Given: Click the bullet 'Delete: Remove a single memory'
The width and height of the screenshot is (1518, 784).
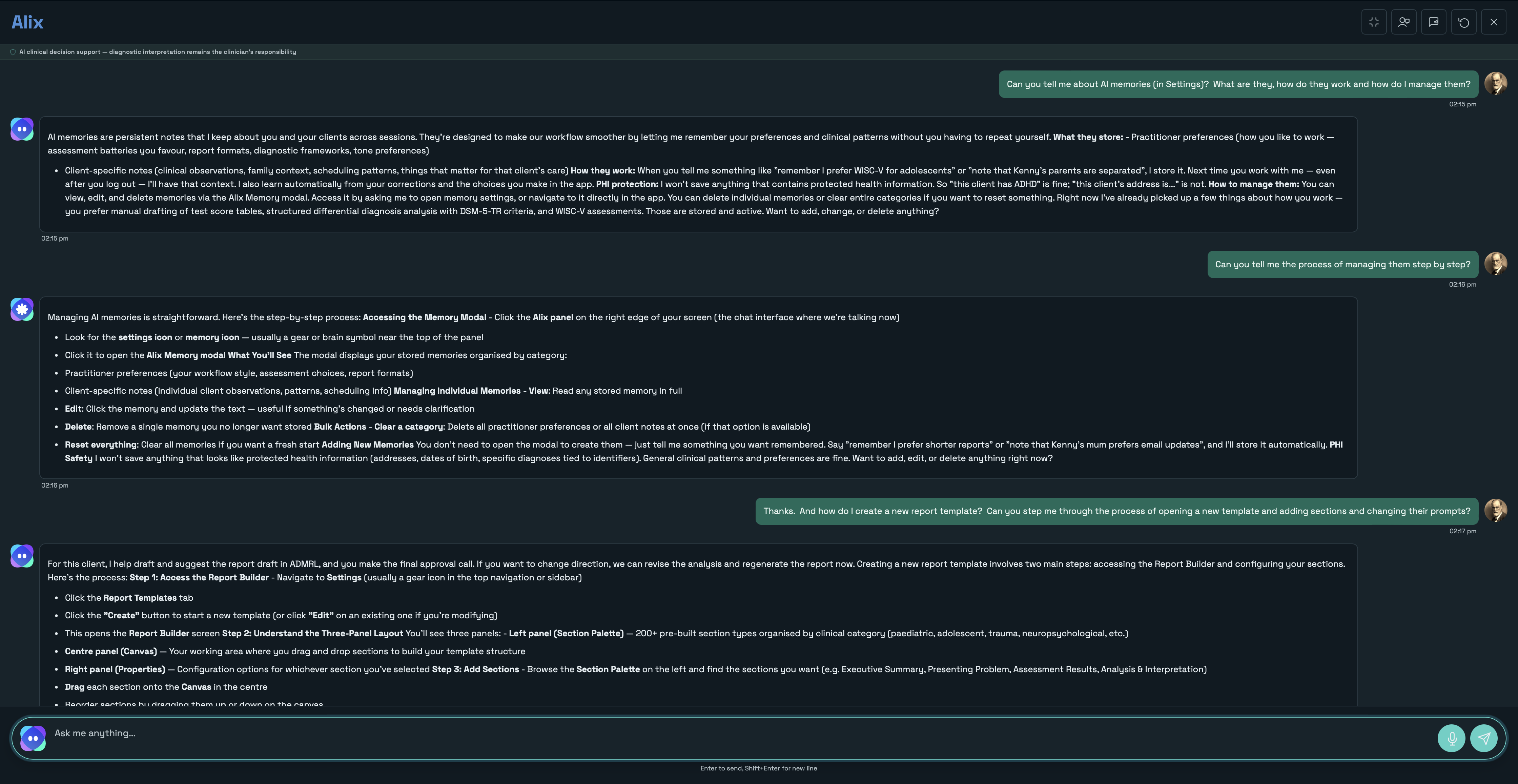Looking at the screenshot, I should click(x=437, y=427).
